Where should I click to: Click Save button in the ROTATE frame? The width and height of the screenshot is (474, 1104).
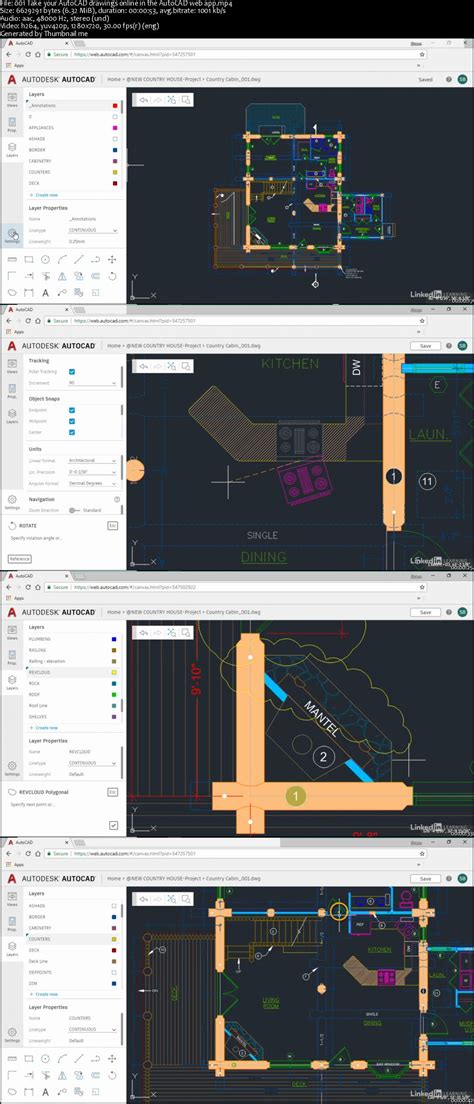tap(425, 346)
